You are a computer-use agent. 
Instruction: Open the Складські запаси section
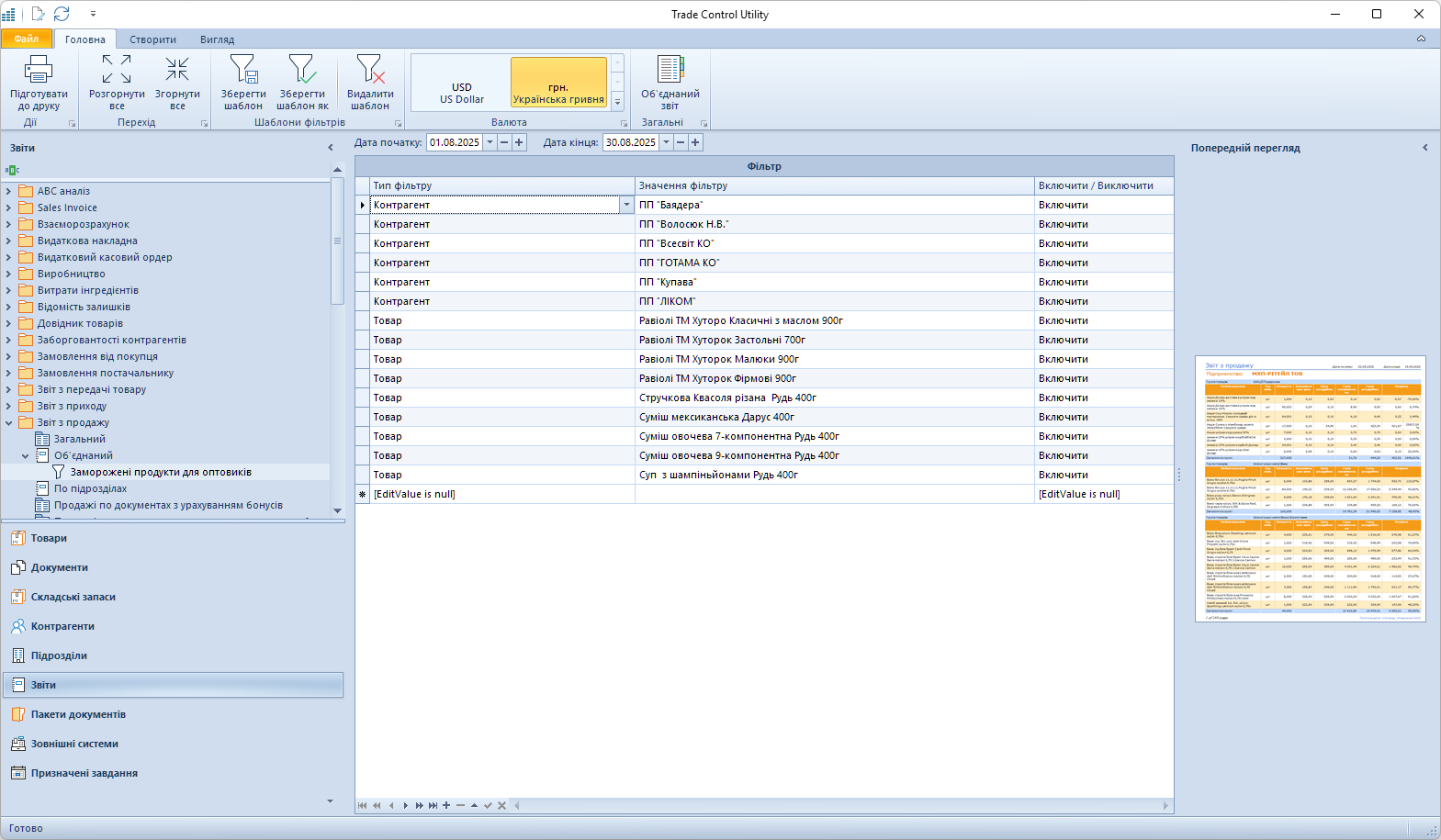[73, 597]
